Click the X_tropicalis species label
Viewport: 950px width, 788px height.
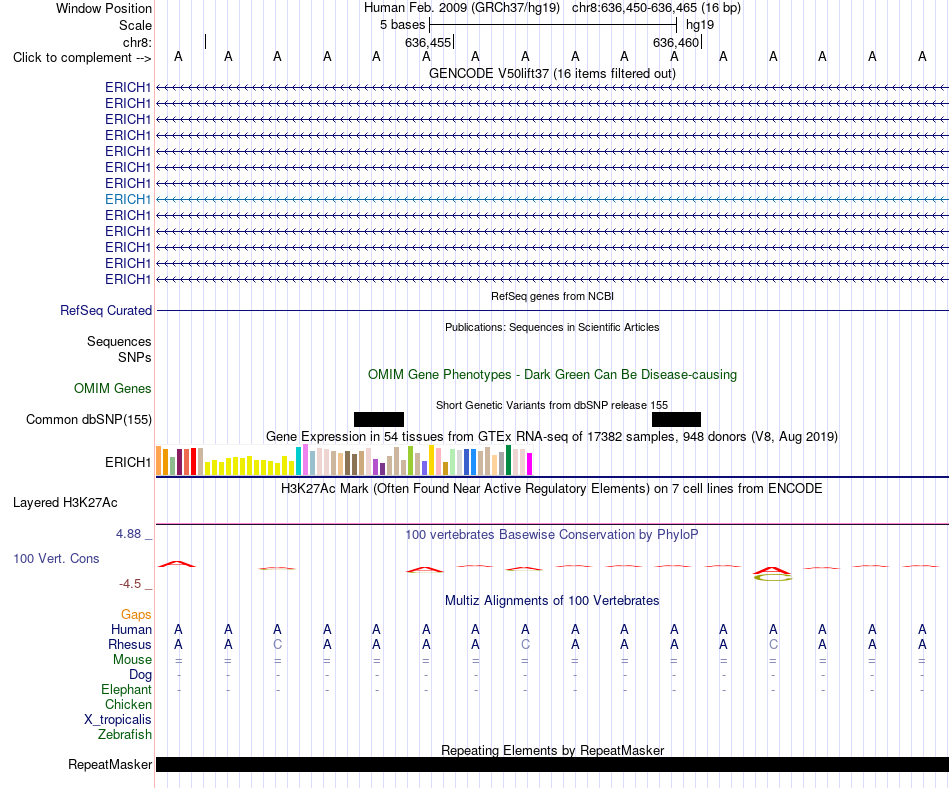pyautogui.click(x=118, y=719)
